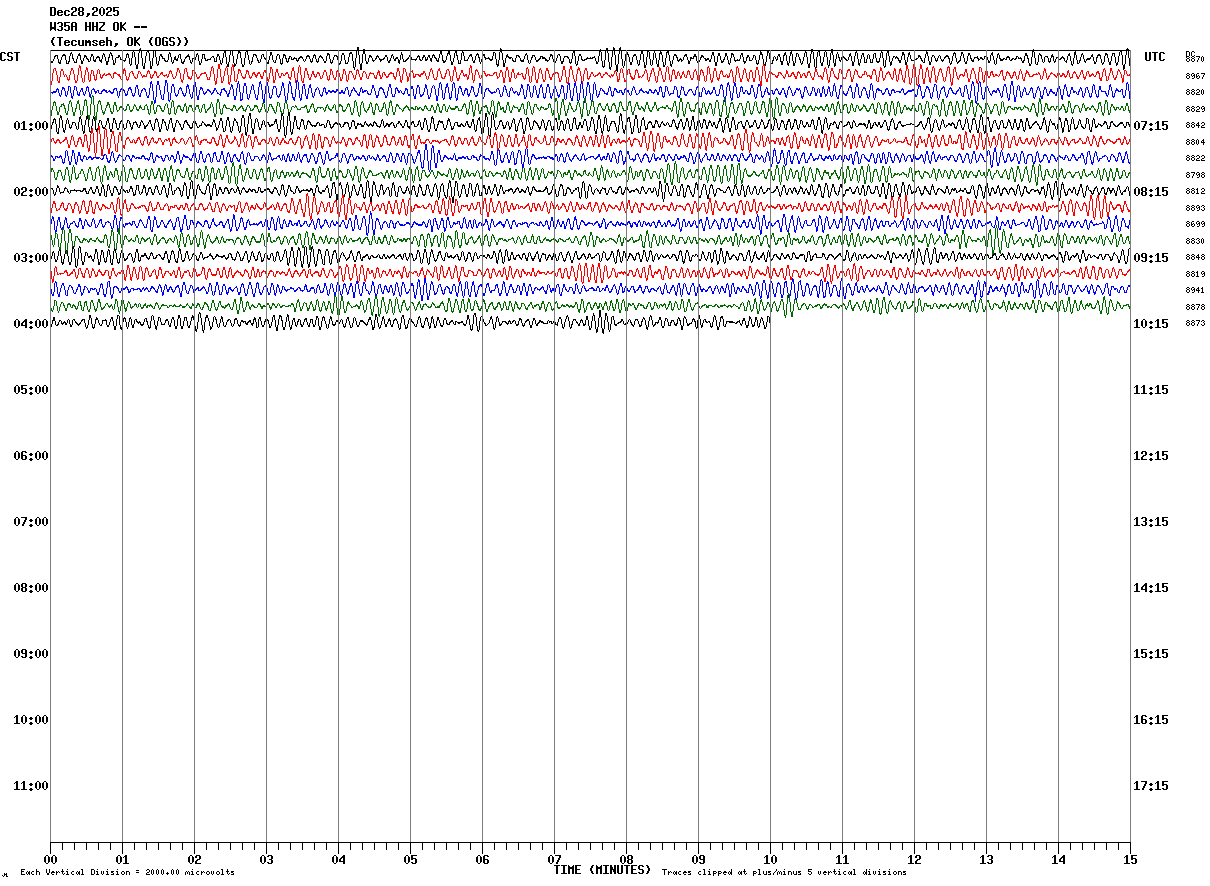This screenshot has width=1210, height=886.
Task: Click minute 07 on the time axis
Action: 554,859
